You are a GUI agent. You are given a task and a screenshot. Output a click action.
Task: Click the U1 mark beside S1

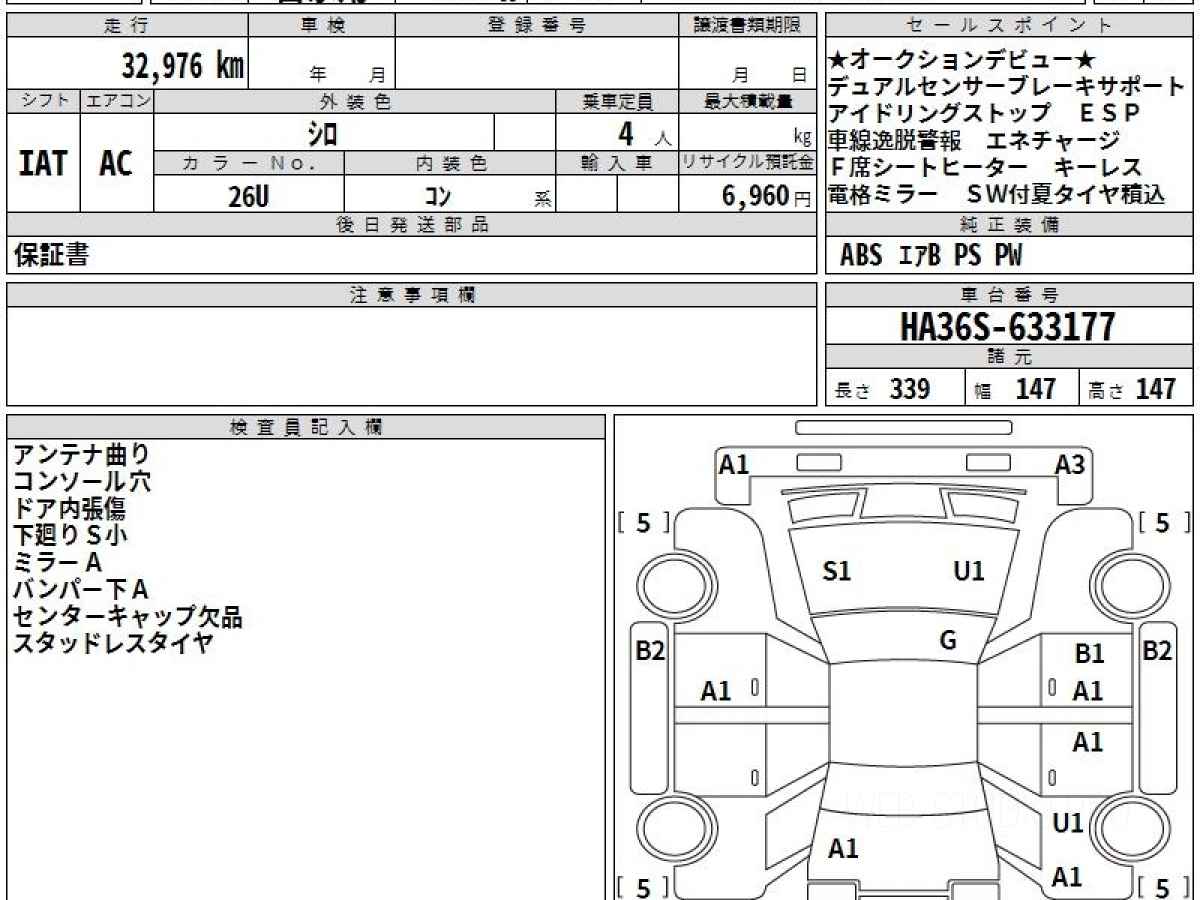[x=969, y=571]
